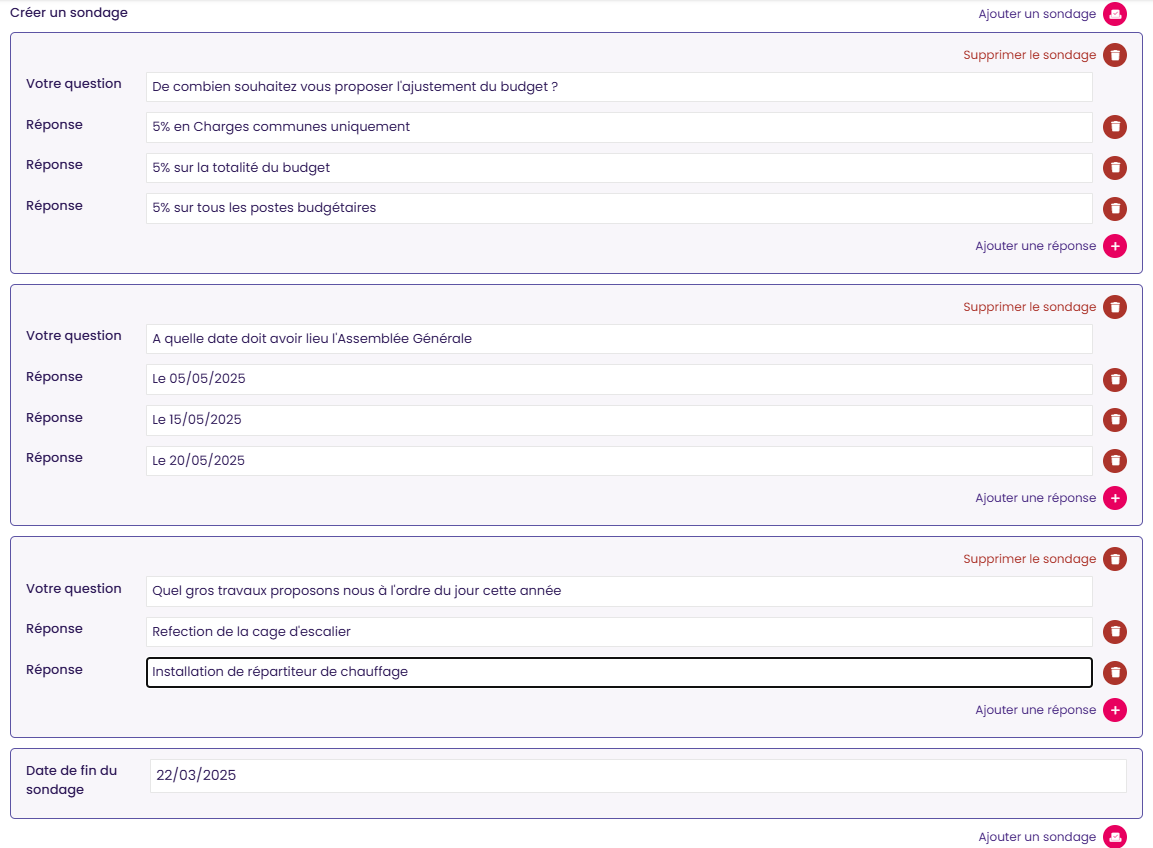Click into the '5% sur la totalité du budget' answer field
Image resolution: width=1153 pixels, height=848 pixels.
[619, 168]
